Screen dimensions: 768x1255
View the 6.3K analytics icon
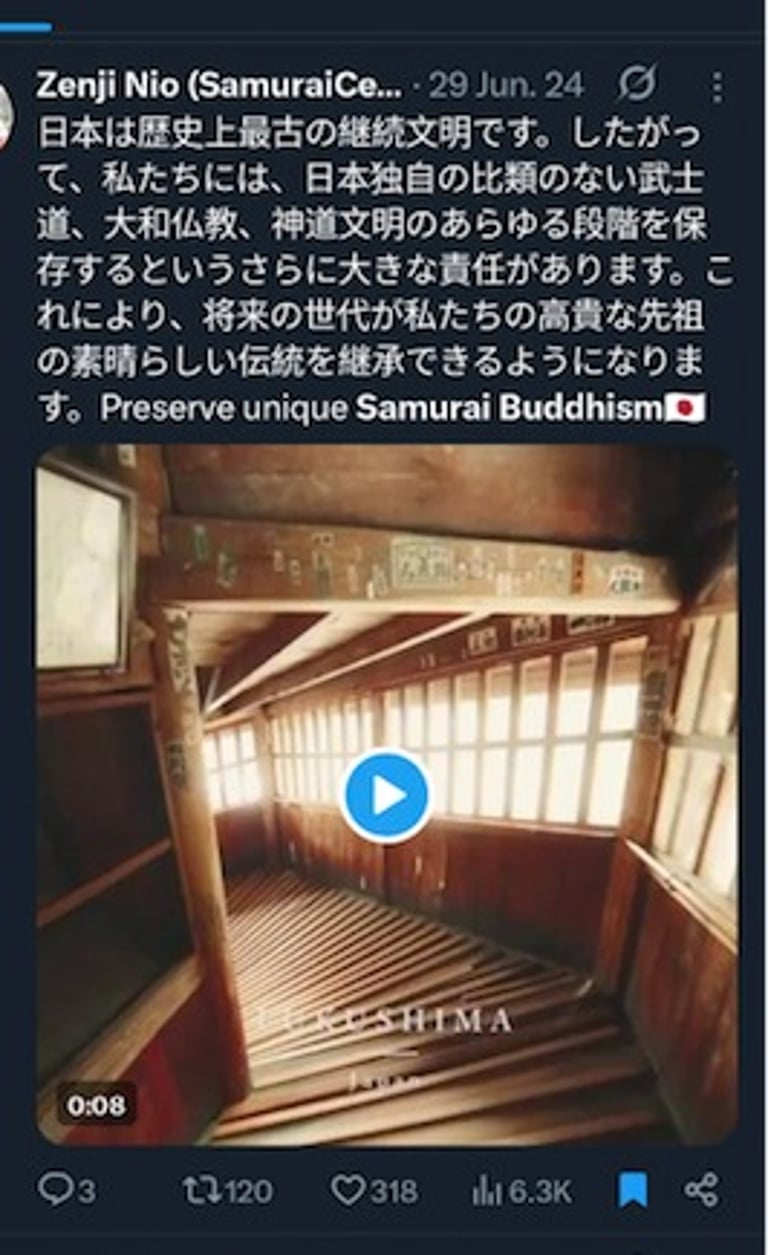486,1190
